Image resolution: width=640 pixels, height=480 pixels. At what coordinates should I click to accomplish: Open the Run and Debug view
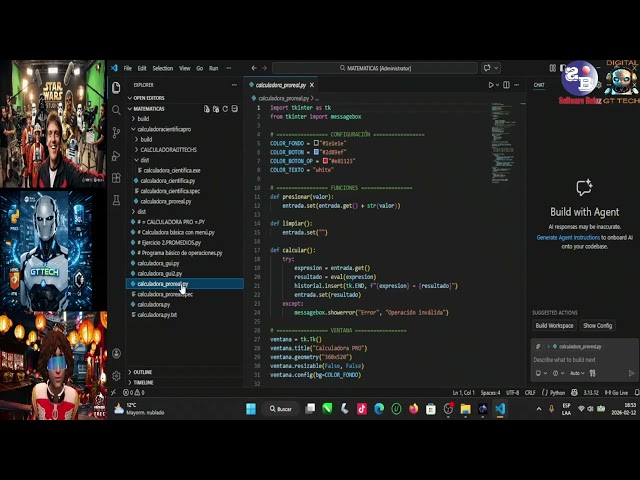(116, 156)
